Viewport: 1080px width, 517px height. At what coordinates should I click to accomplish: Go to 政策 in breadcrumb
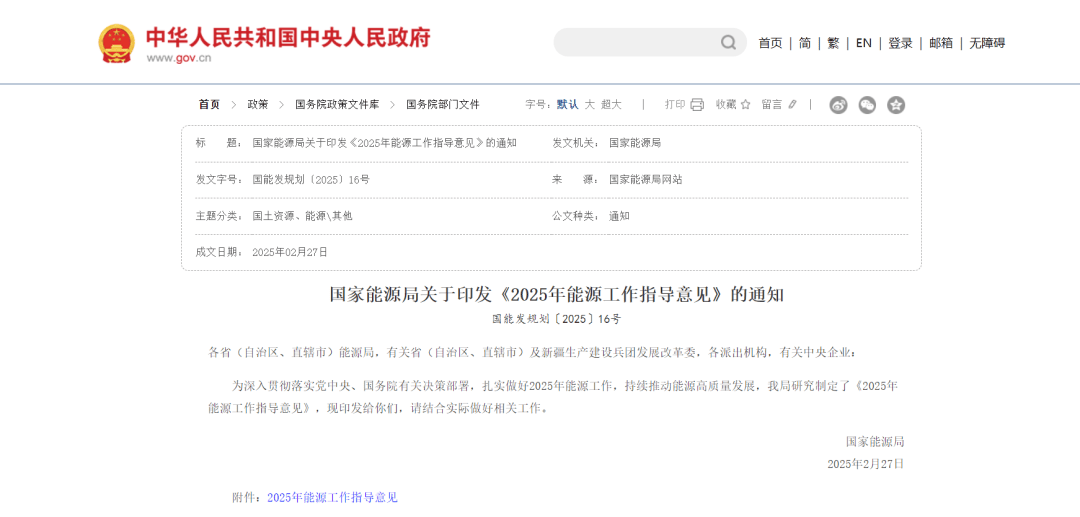pos(258,105)
